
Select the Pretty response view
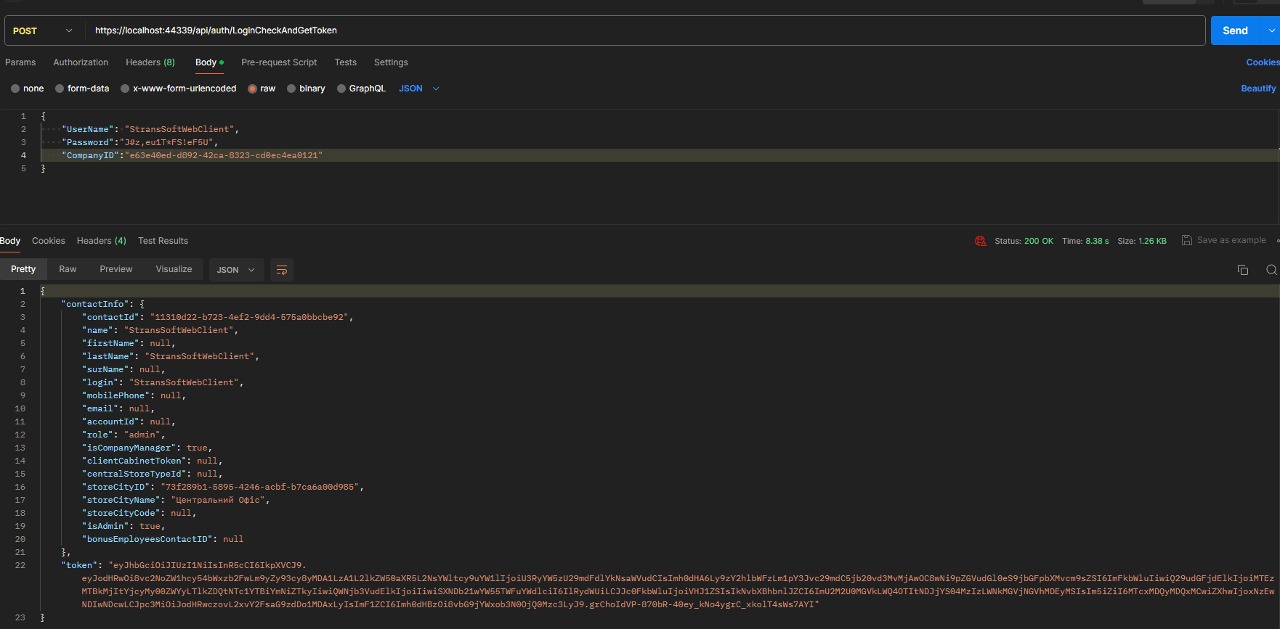pyautogui.click(x=23, y=269)
